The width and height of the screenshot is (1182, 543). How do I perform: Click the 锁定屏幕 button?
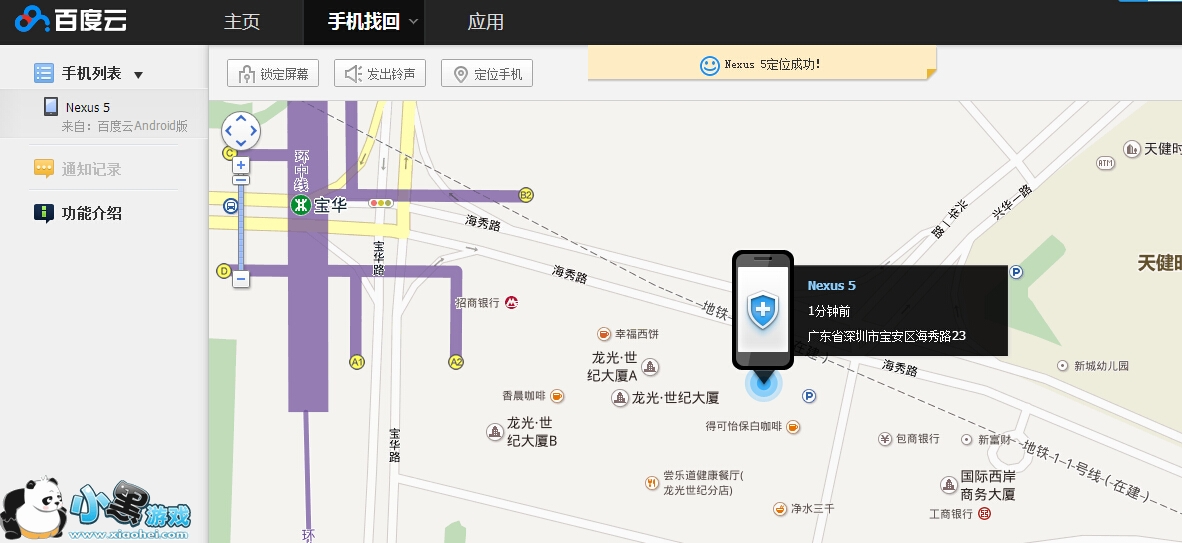[x=273, y=74]
